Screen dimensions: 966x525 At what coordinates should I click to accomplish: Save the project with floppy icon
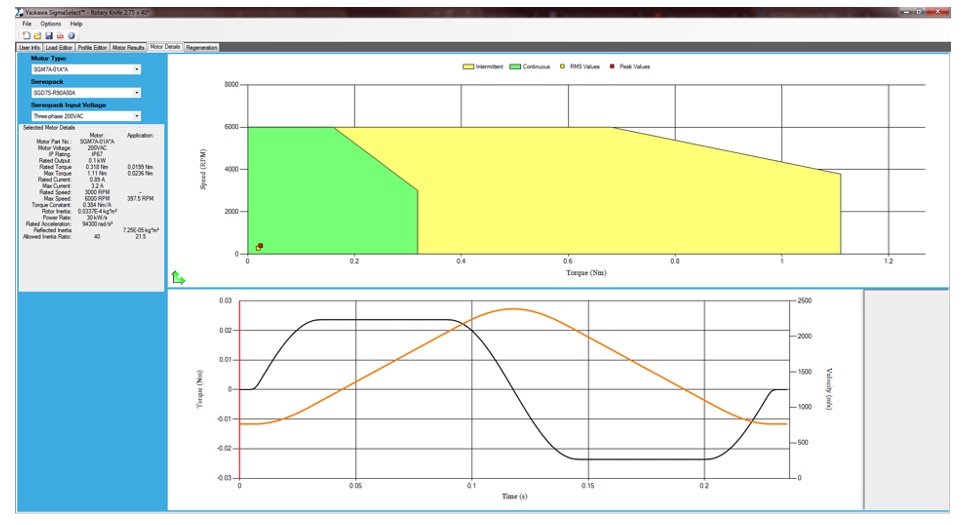[x=49, y=36]
